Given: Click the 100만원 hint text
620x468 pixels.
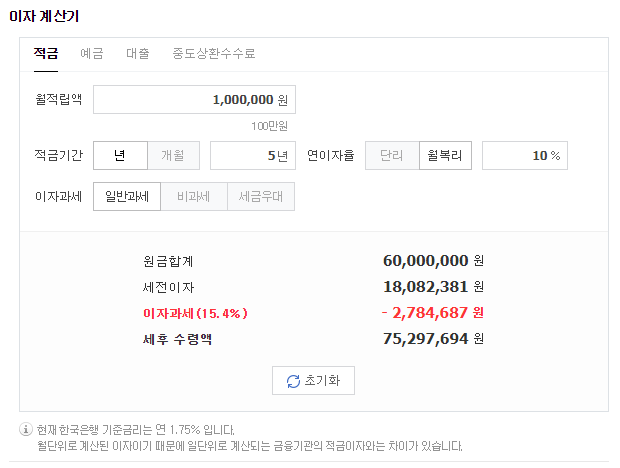Looking at the screenshot, I should pos(269,126).
